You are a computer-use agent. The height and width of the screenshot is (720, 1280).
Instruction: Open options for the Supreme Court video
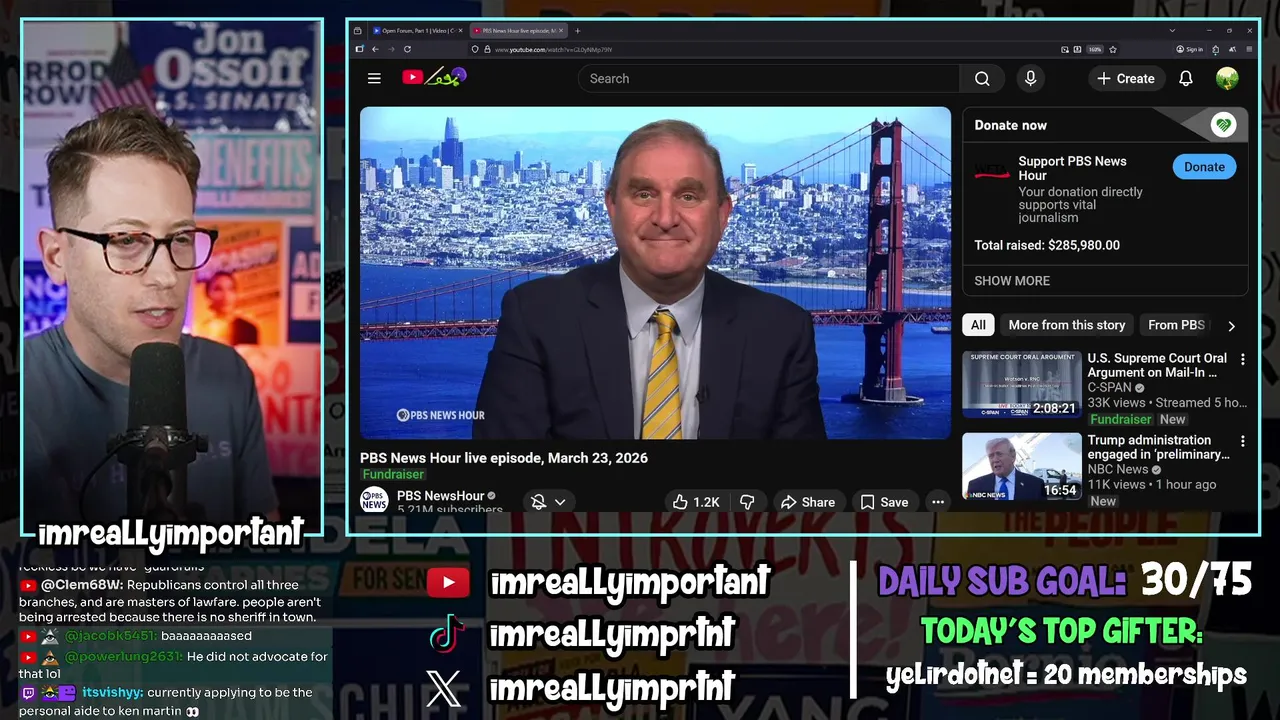[x=1243, y=359]
